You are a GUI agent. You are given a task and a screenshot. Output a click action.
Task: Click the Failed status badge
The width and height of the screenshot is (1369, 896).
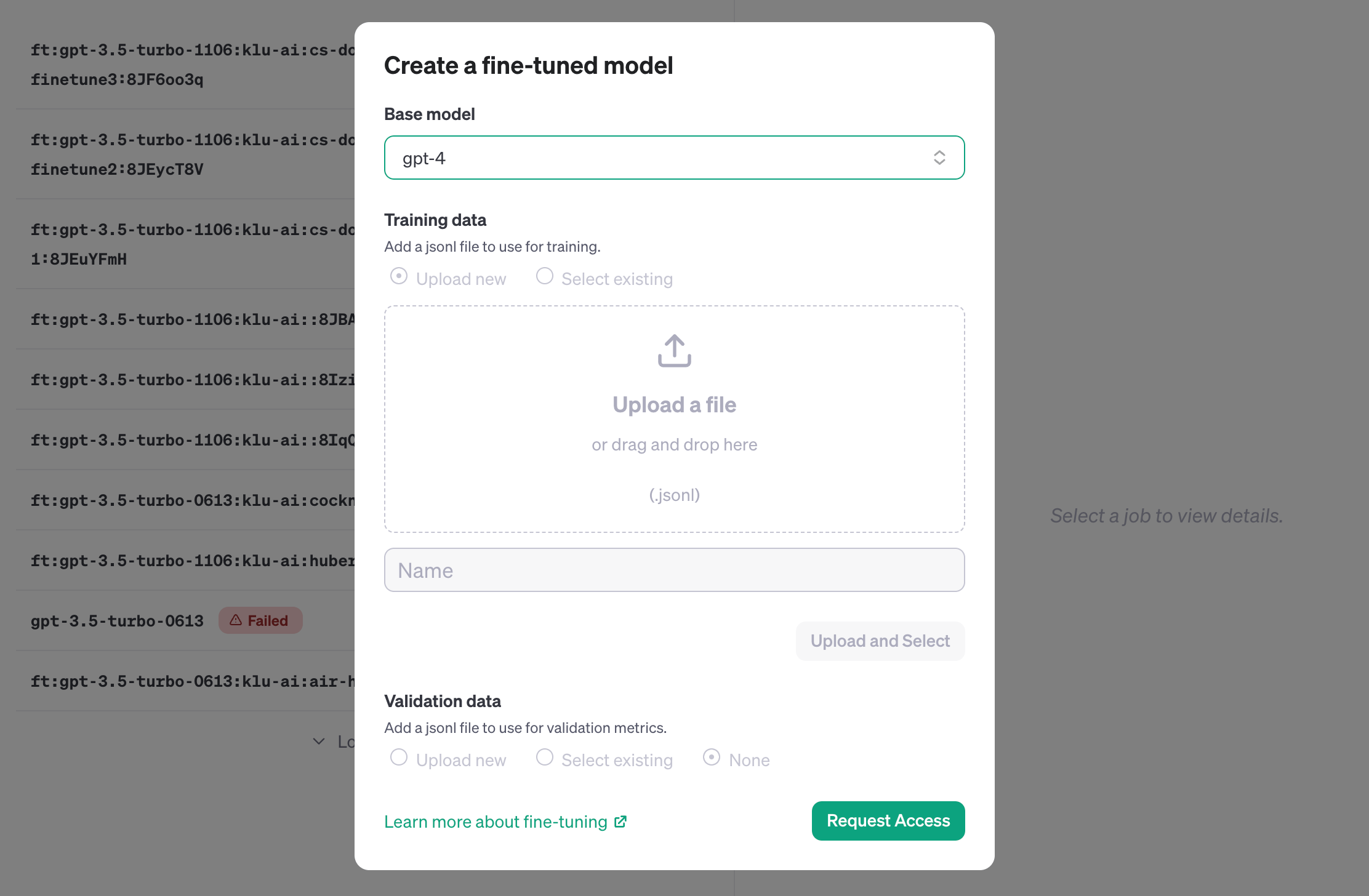tap(260, 620)
